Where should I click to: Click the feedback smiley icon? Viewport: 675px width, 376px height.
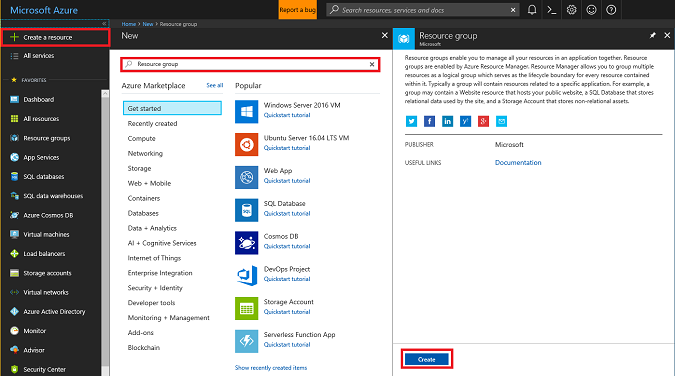tap(591, 10)
